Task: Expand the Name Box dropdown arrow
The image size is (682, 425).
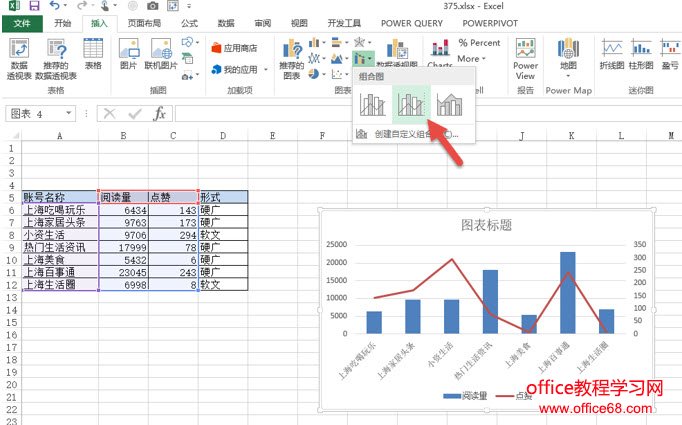Action: click(77, 114)
